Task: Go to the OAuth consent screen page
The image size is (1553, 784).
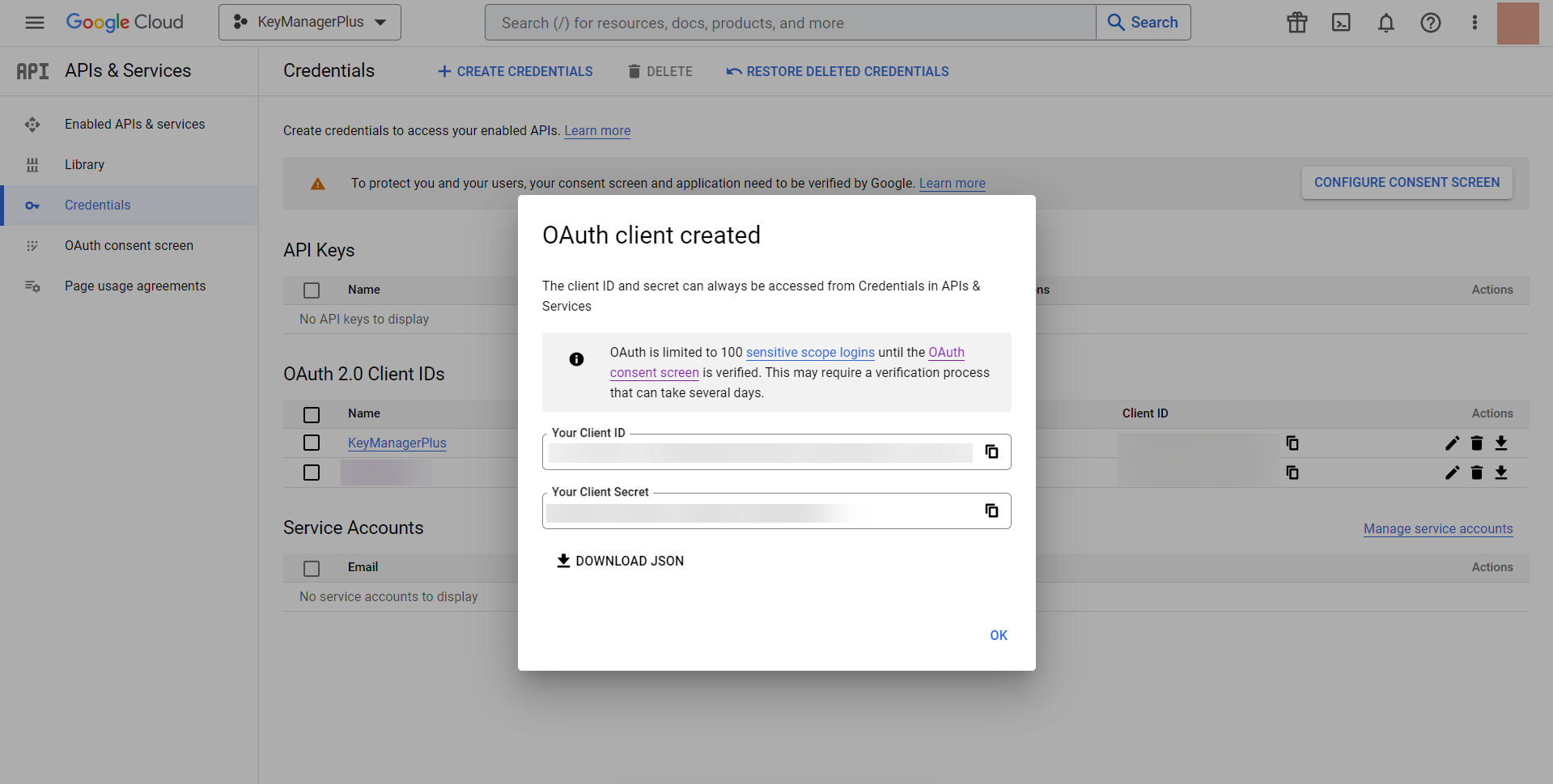Action: coord(129,245)
